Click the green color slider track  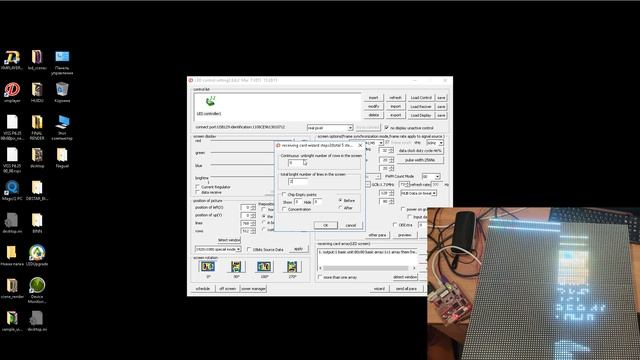pyautogui.click(x=242, y=153)
